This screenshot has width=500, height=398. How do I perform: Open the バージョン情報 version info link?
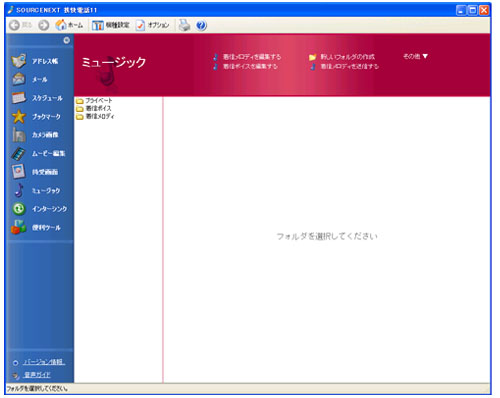(x=44, y=362)
